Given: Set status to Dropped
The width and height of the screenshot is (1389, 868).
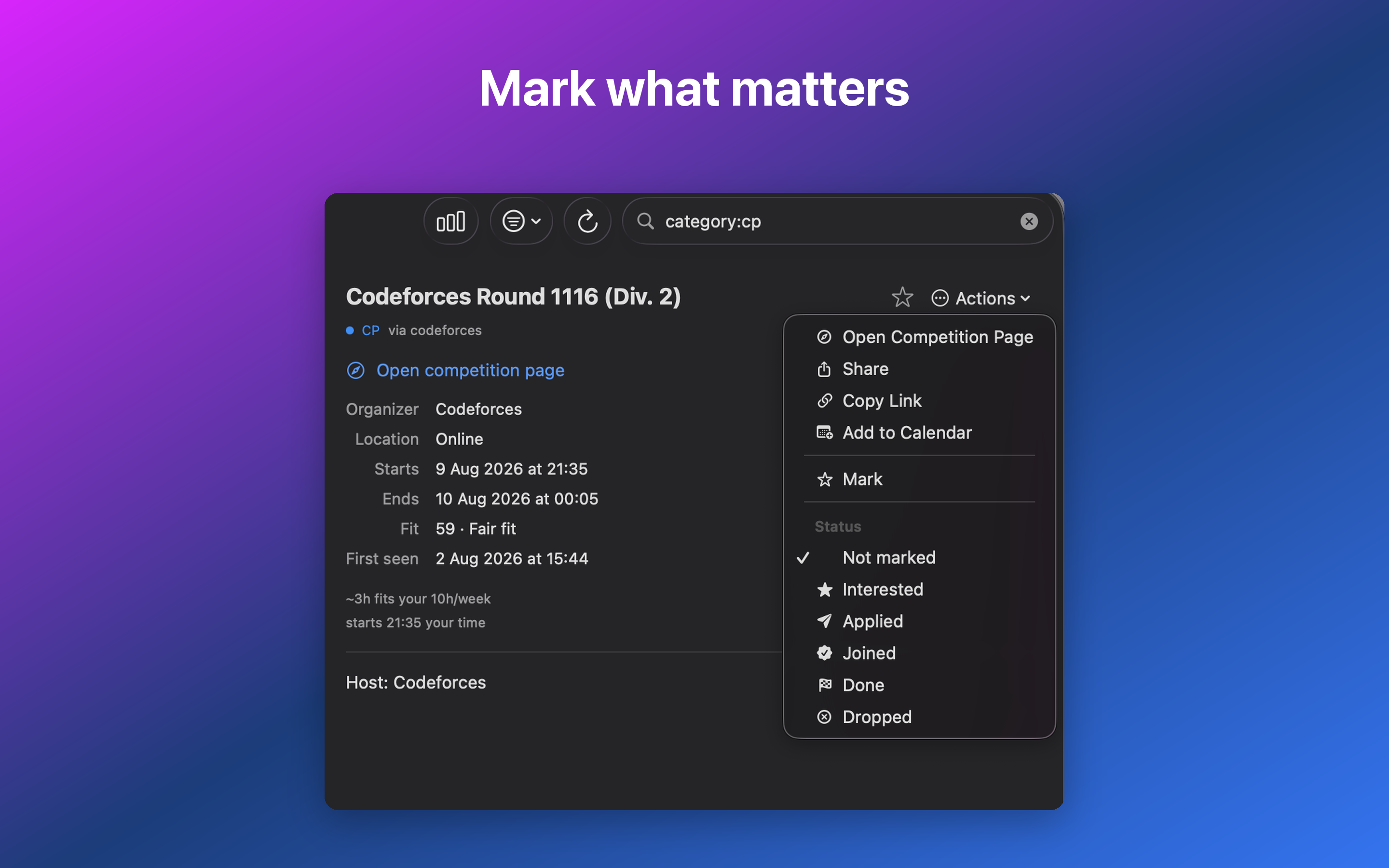Looking at the screenshot, I should pos(920,717).
